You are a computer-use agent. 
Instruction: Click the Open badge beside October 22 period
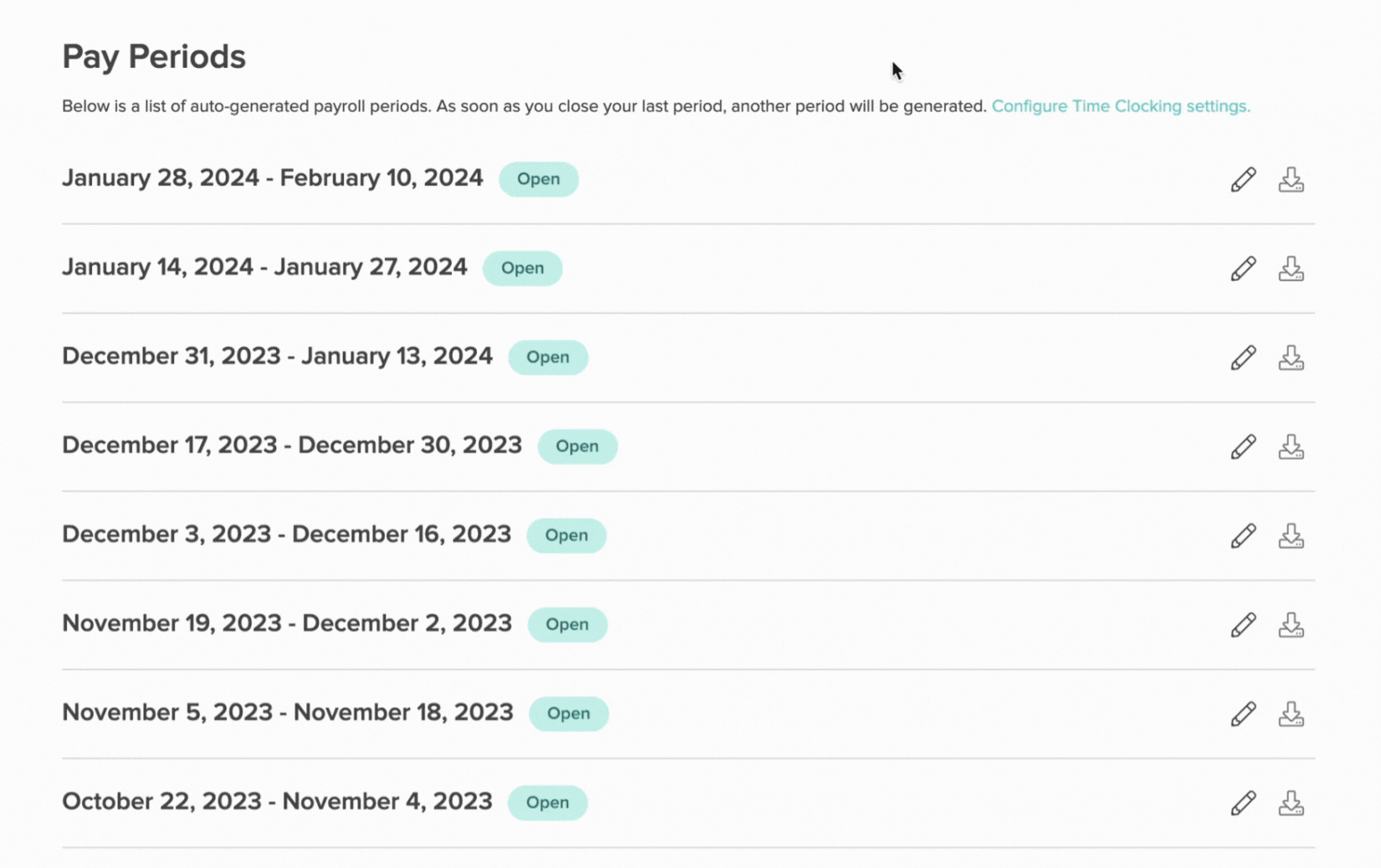pyautogui.click(x=548, y=802)
